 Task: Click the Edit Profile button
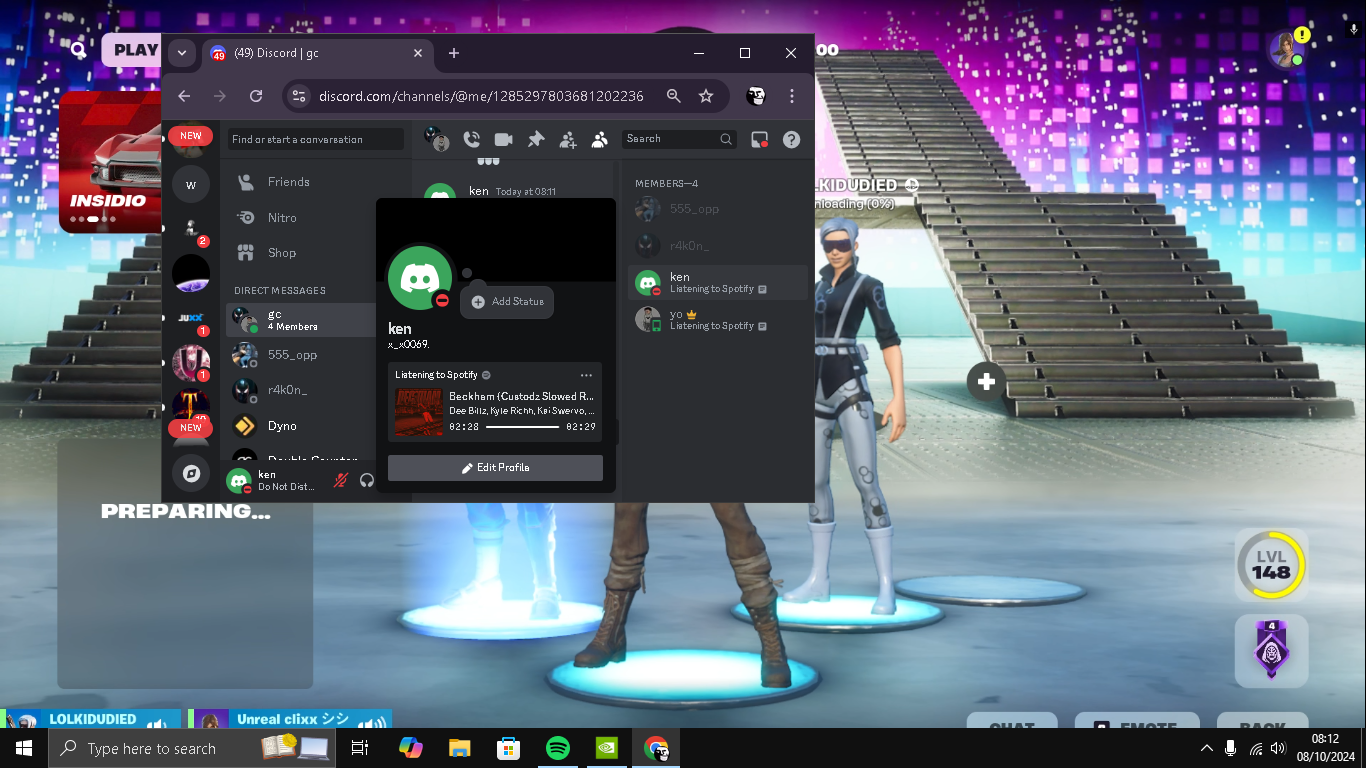[x=495, y=468]
